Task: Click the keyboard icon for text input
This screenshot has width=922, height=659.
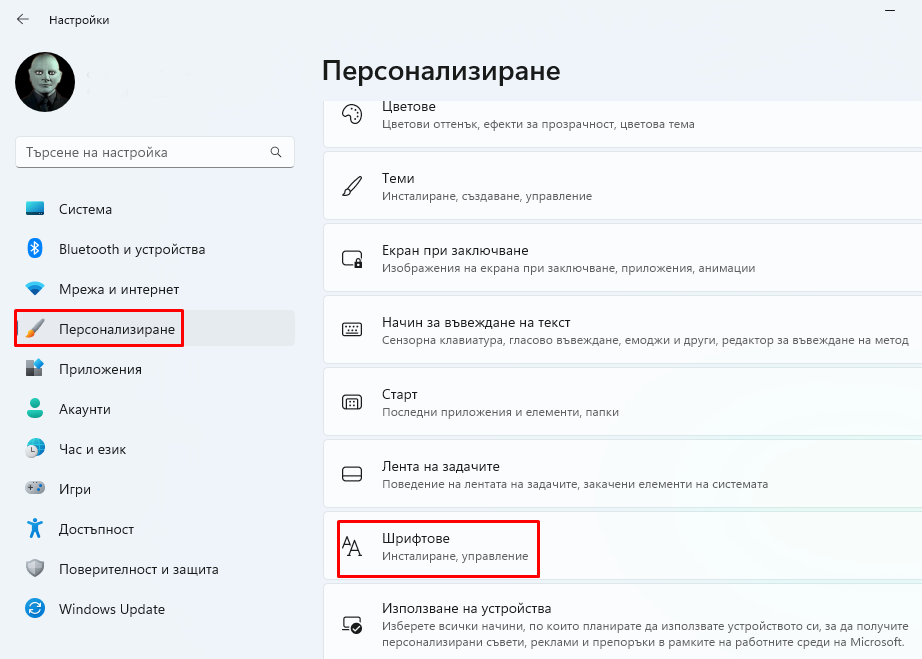Action: click(x=352, y=329)
